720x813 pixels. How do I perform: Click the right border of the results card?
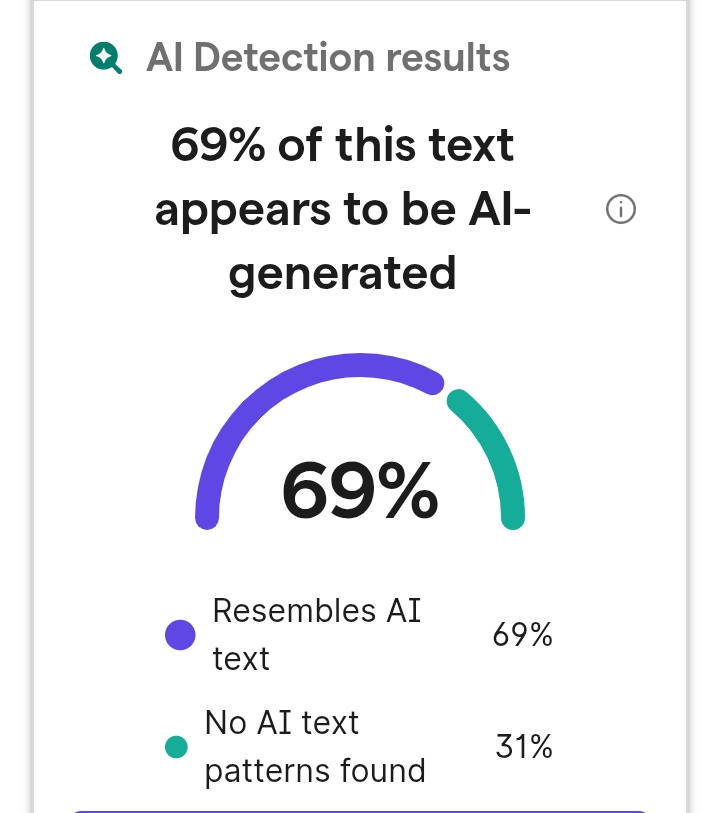pos(687,400)
